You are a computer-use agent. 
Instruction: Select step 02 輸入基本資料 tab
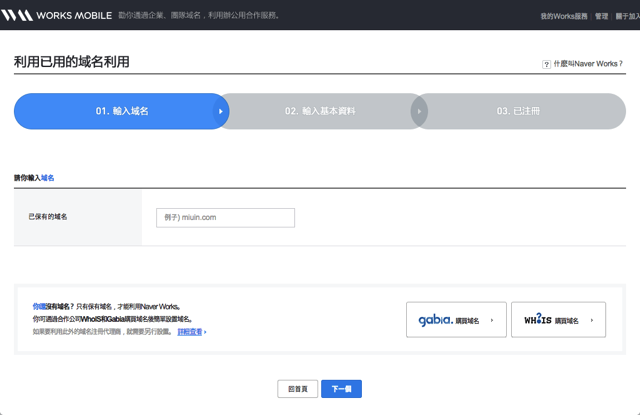[x=320, y=111]
